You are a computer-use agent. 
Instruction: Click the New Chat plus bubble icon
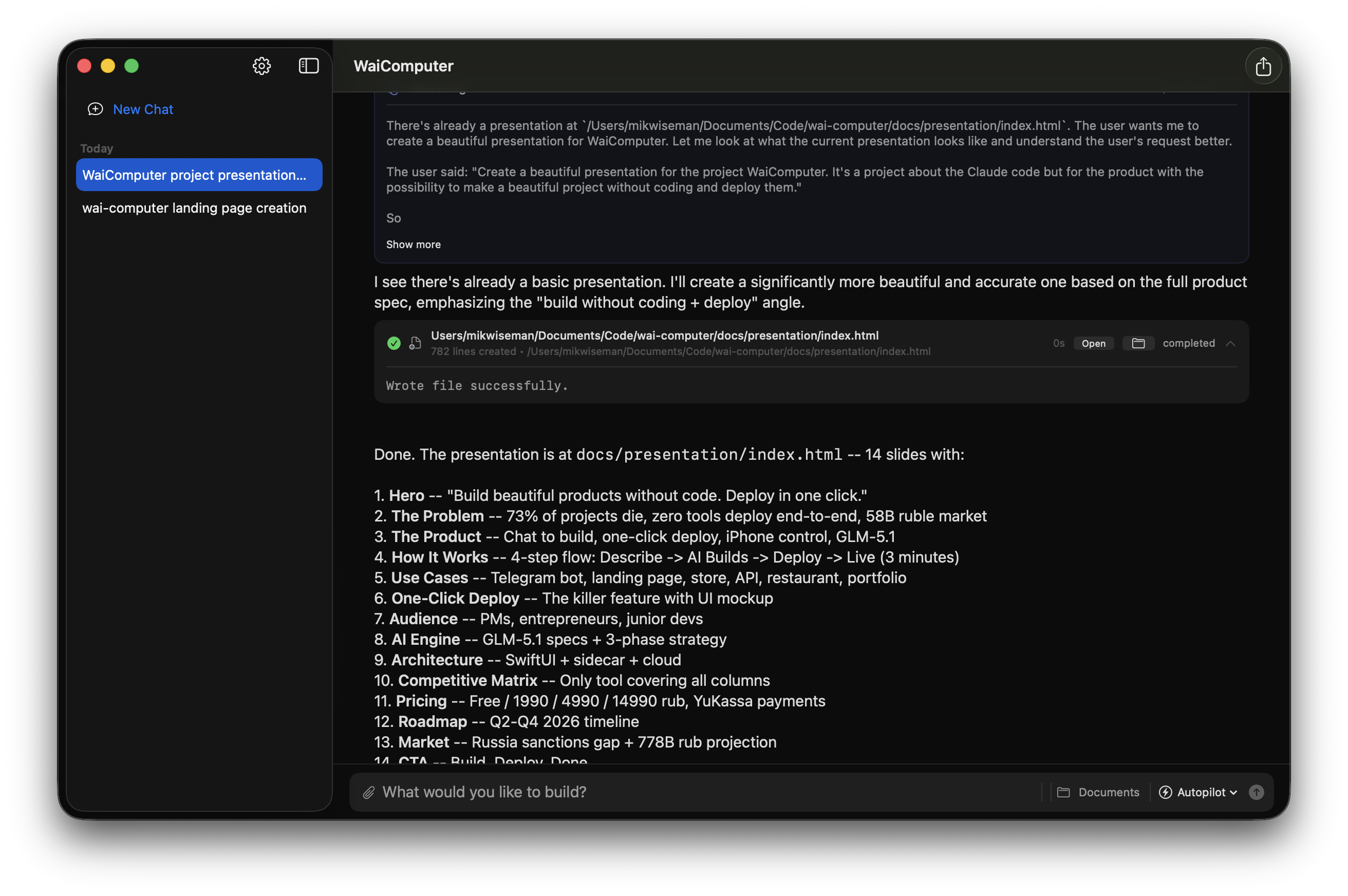pos(96,109)
